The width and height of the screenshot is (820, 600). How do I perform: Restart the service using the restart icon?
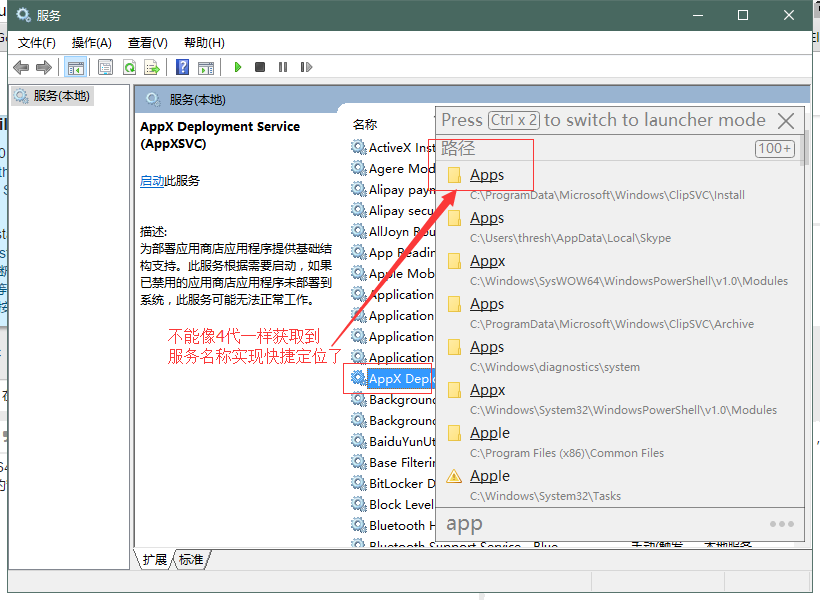pyautogui.click(x=306, y=67)
